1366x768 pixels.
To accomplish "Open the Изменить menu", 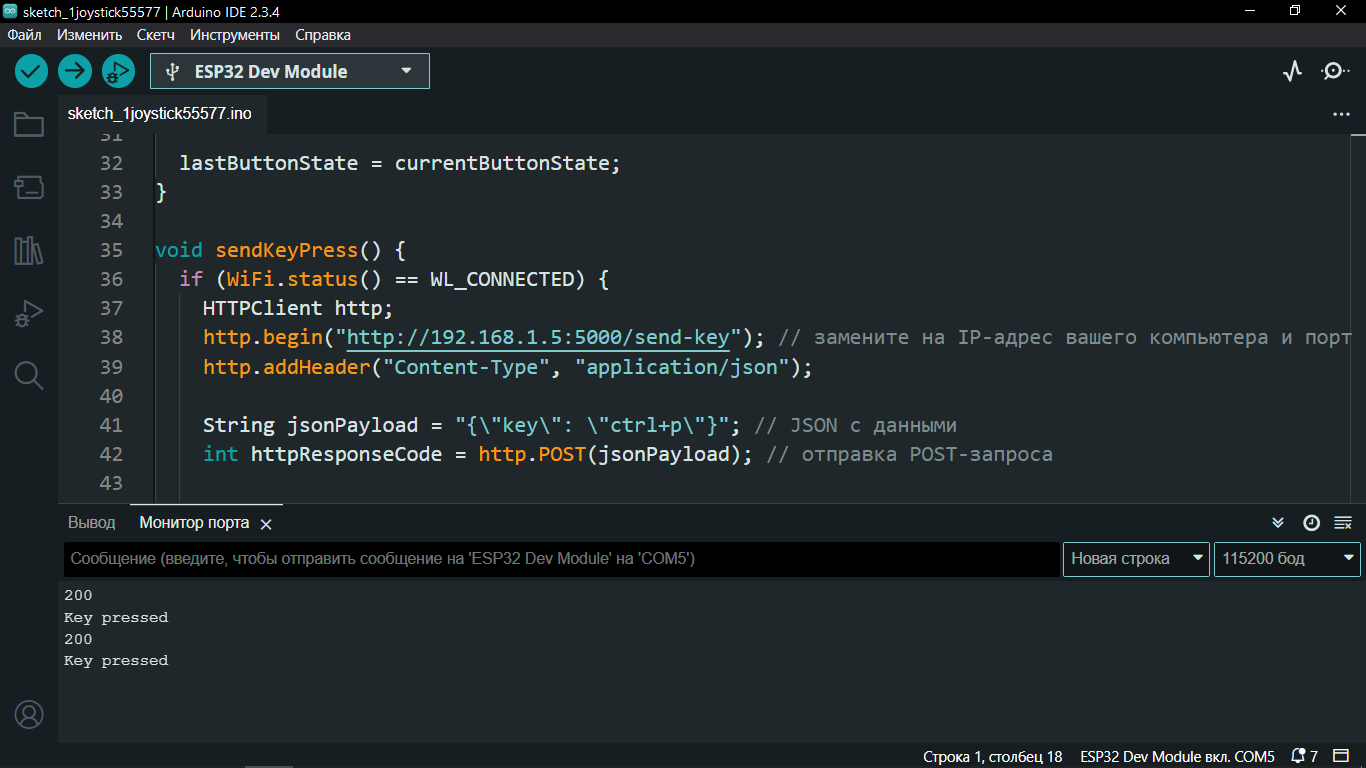I will point(89,34).
